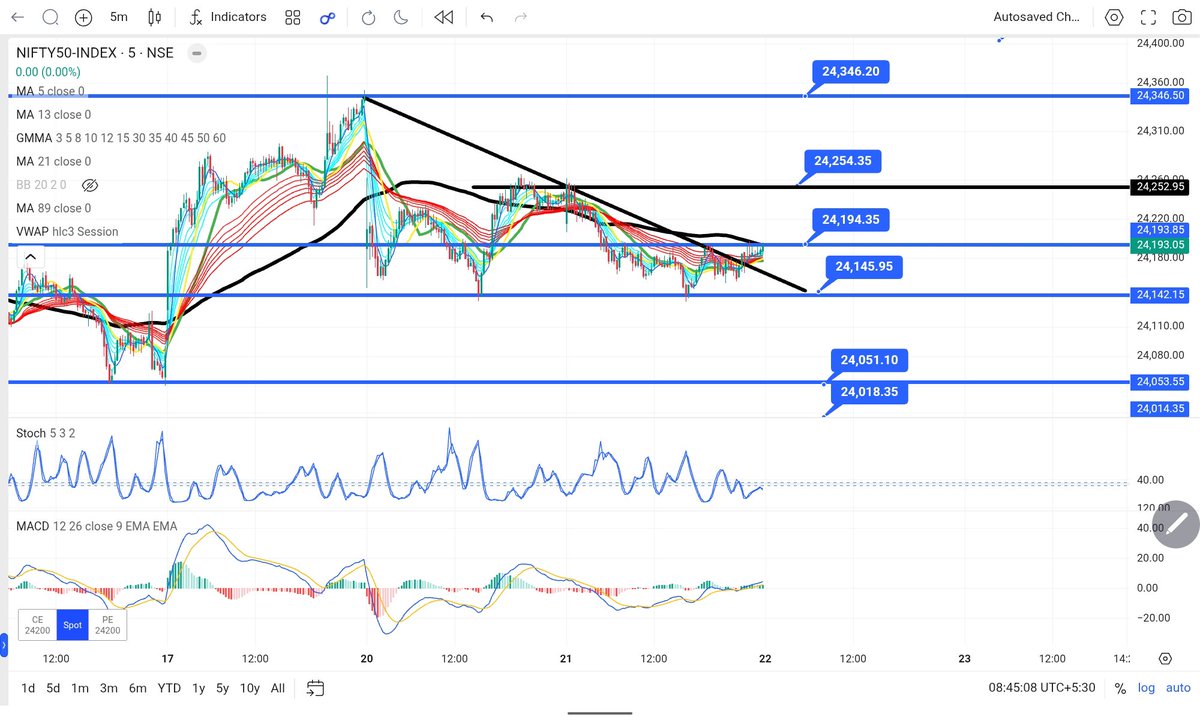Select MA 5 close 0 legend
The width and height of the screenshot is (1200, 720).
(x=50, y=92)
